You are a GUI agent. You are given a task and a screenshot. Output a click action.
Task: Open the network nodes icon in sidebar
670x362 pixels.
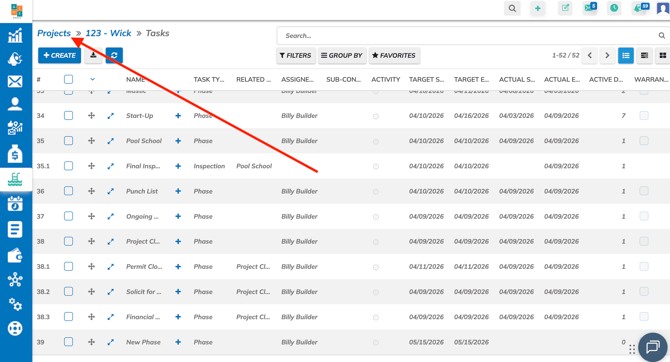coord(15,280)
